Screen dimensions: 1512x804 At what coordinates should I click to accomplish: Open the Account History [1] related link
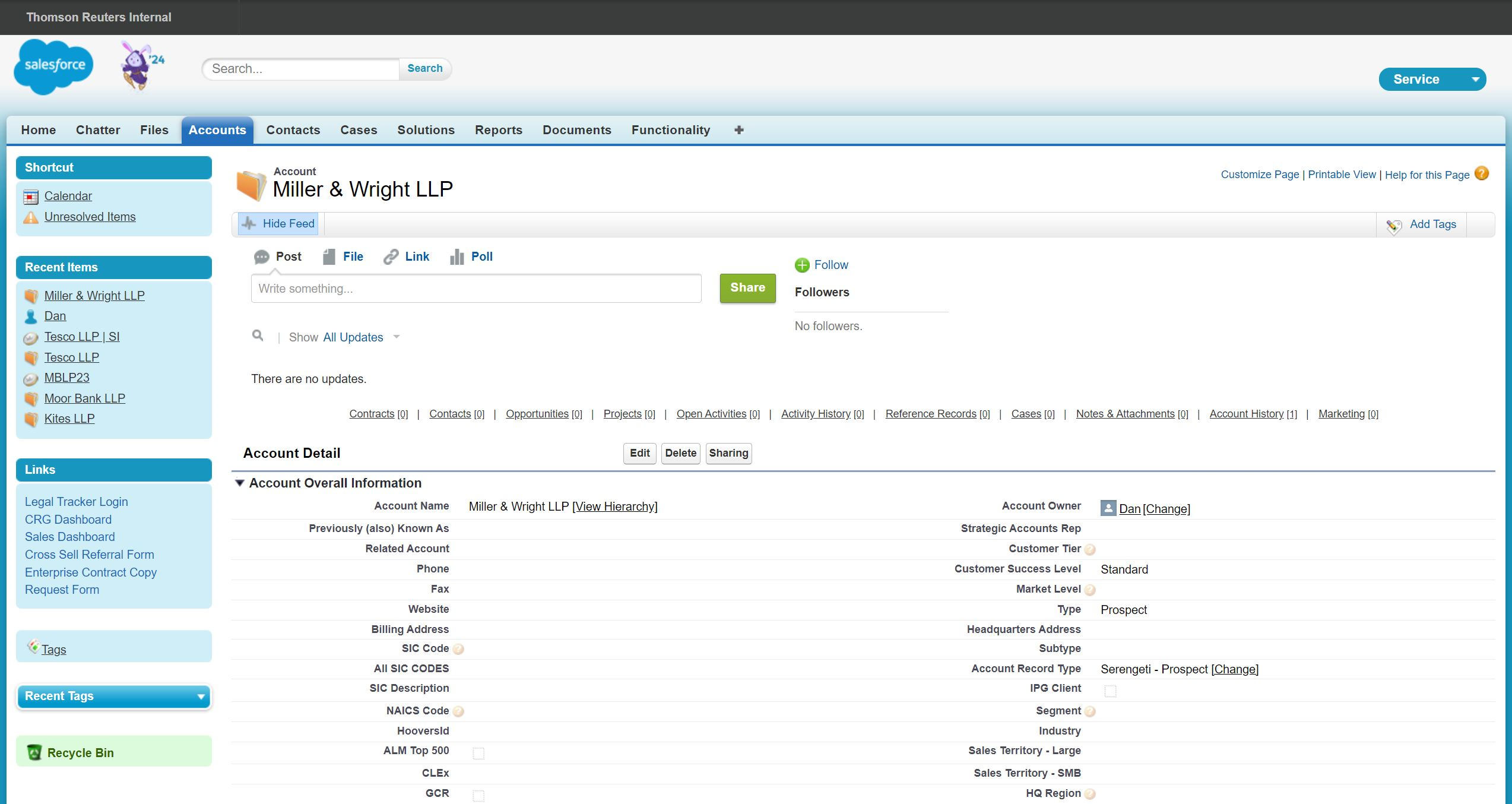click(x=1253, y=414)
